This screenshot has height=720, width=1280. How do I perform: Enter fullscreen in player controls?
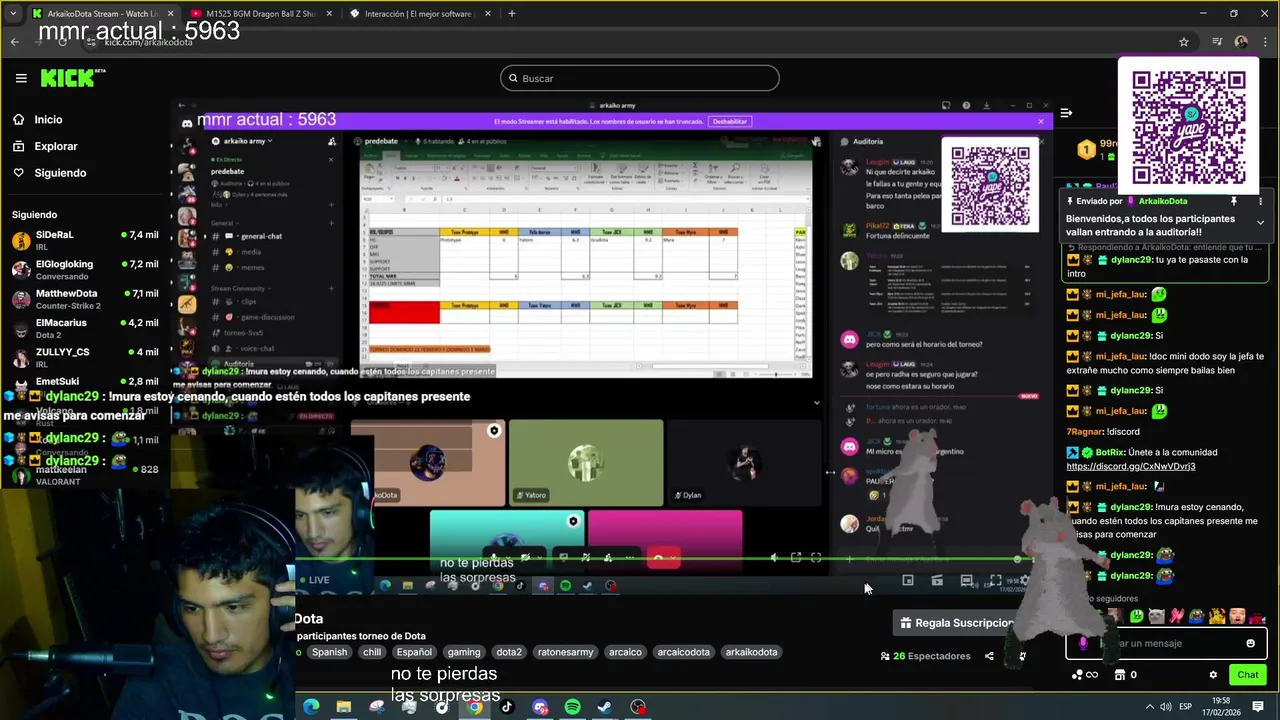coord(995,580)
